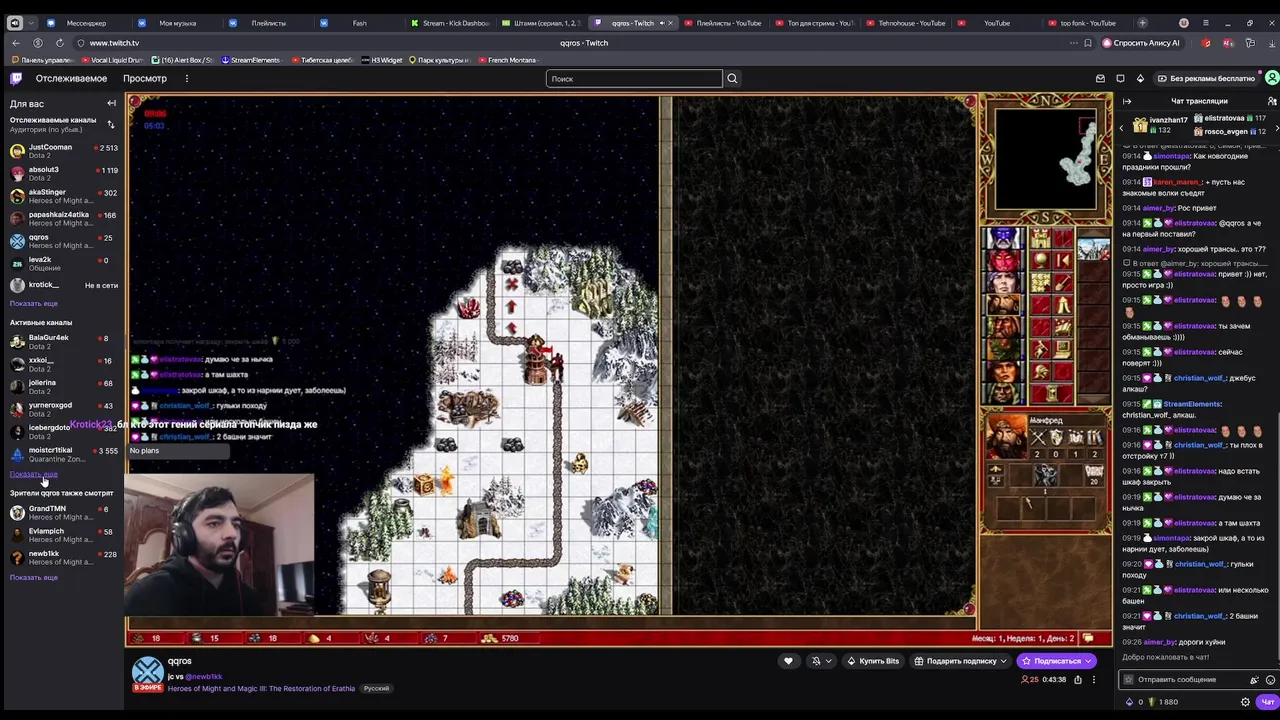This screenshot has height=720, width=1280.
Task: Switch to top fonk - YouTube tab
Action: click(x=1086, y=23)
